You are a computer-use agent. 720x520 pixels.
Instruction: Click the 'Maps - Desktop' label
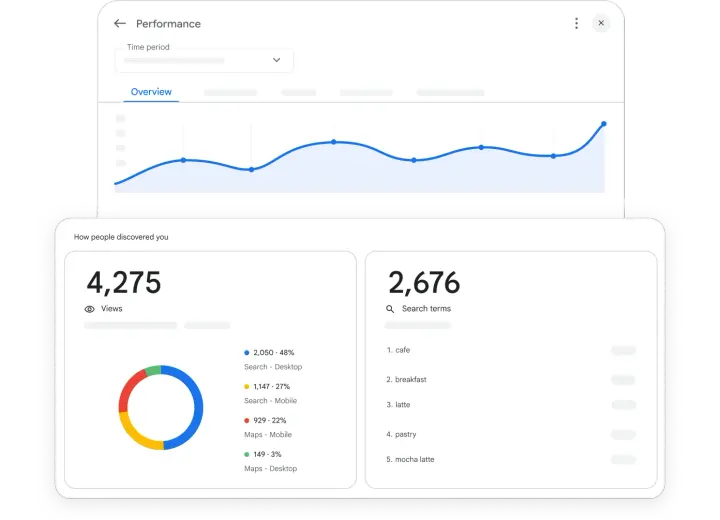270,469
